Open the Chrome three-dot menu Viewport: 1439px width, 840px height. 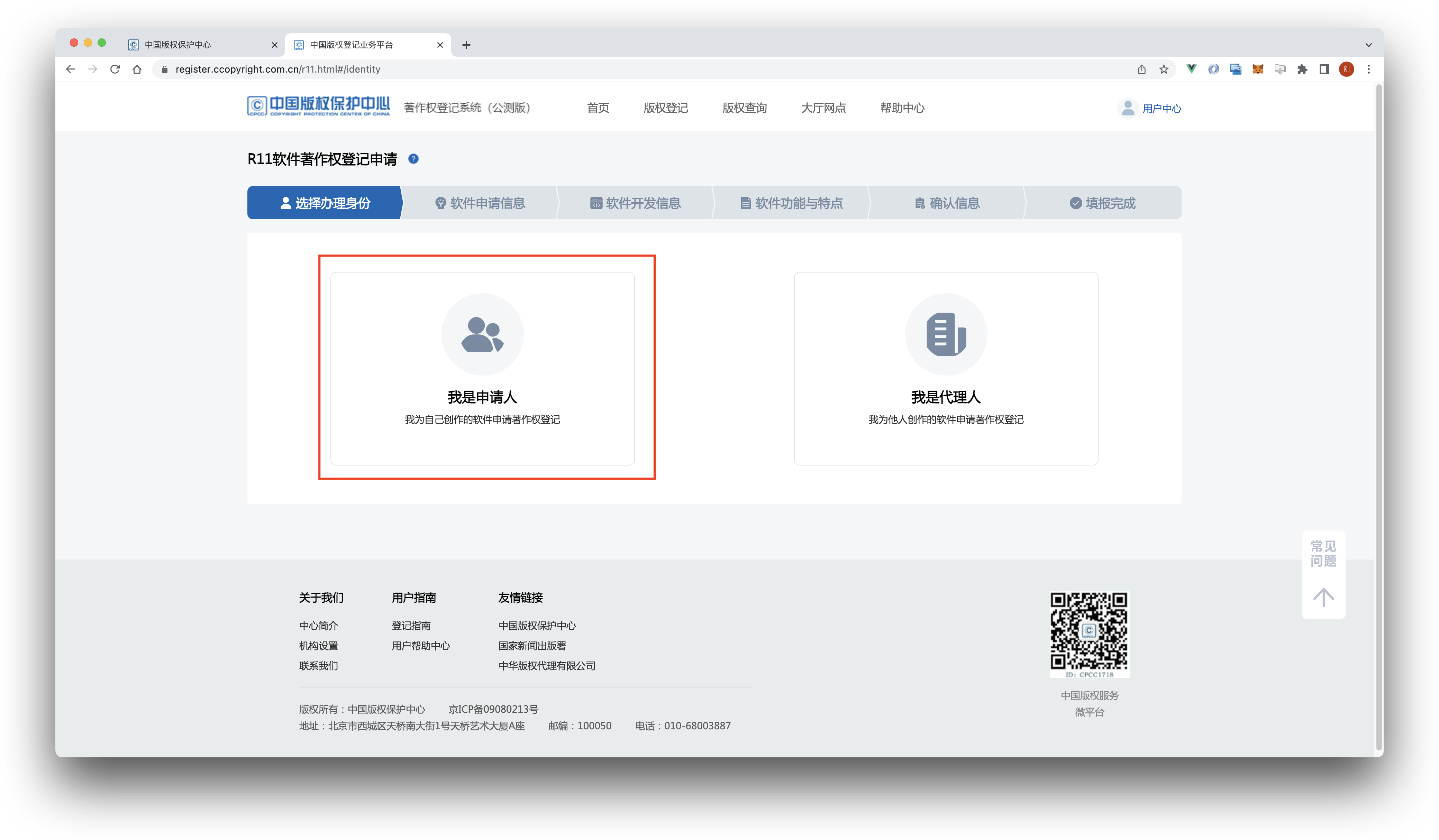1369,69
